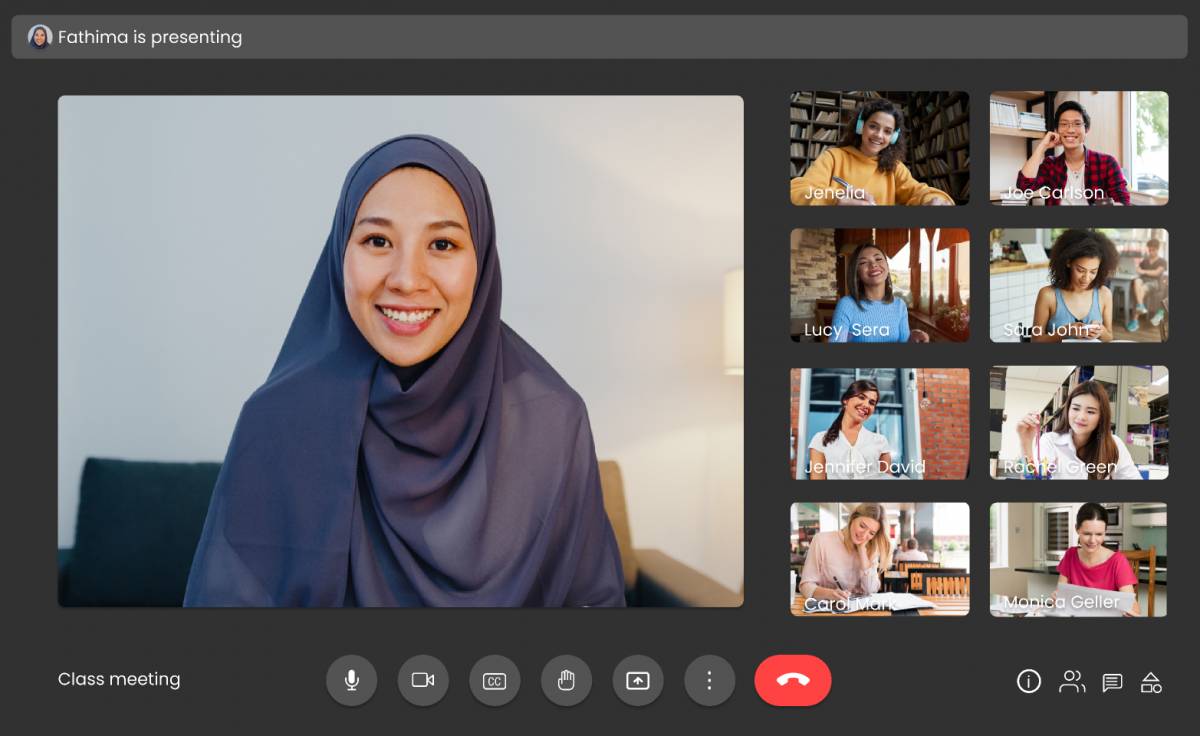1200x736 pixels.
Task: Click the Class meeting label
Action: (119, 680)
